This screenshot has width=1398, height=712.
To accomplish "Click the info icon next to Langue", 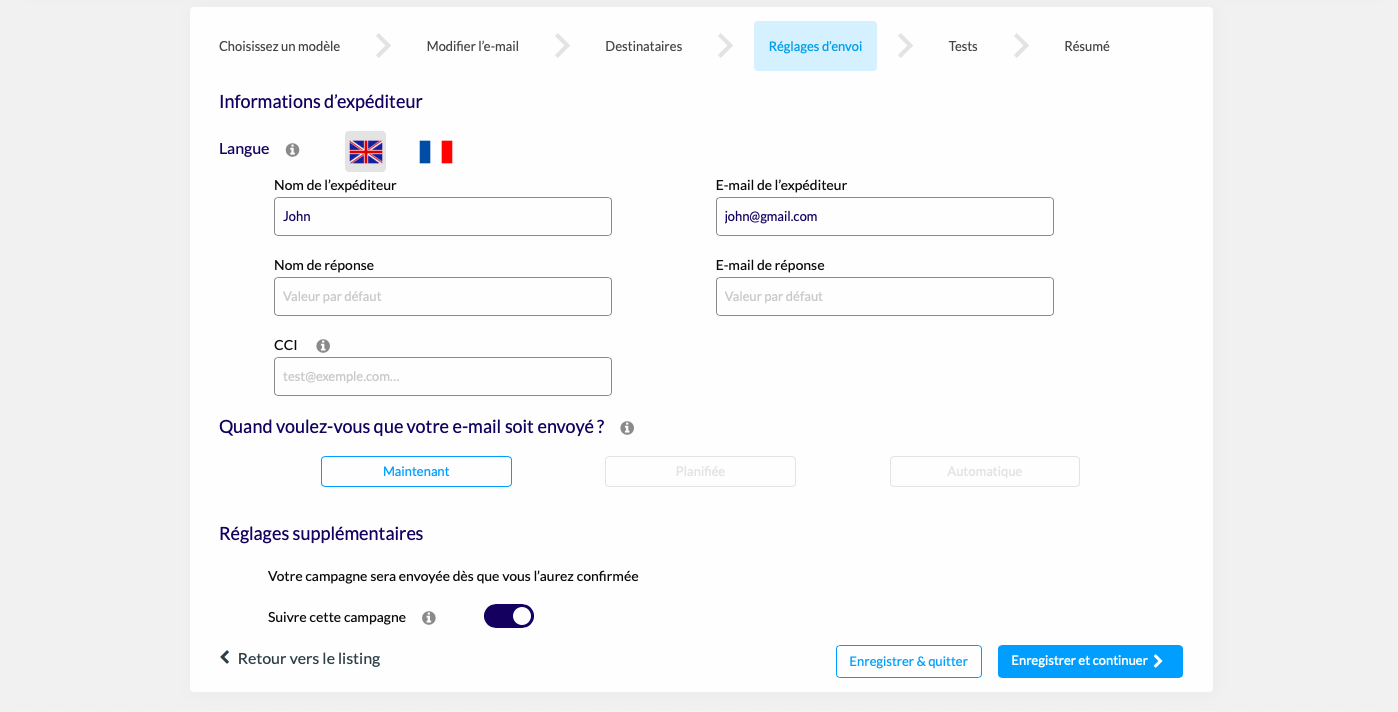I will click(x=292, y=150).
